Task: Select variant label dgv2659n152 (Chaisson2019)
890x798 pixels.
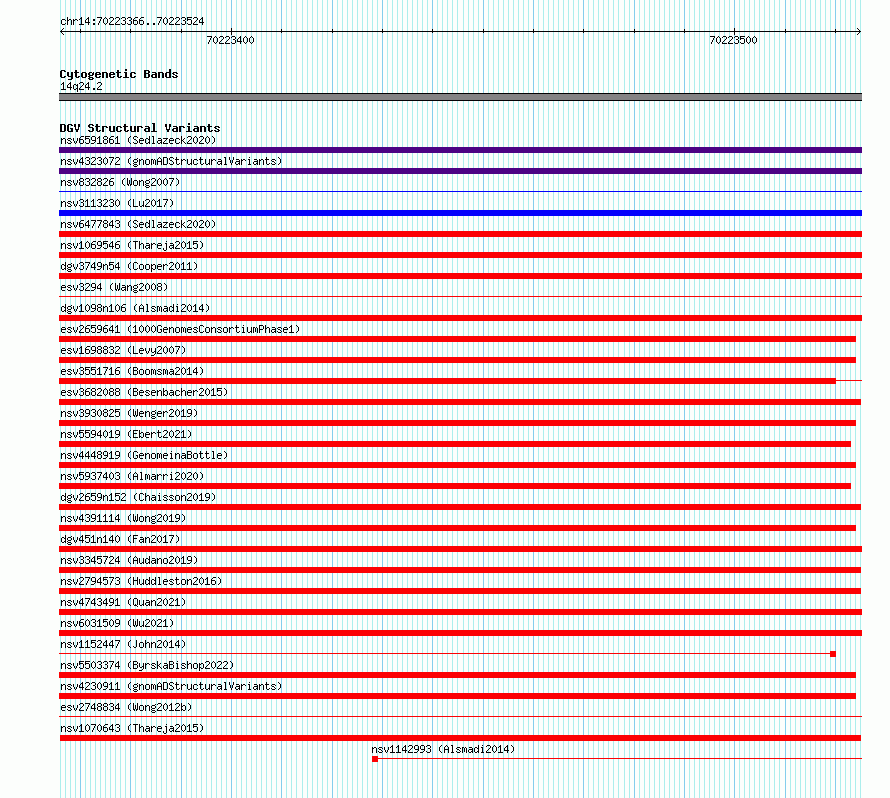Action: tap(138, 497)
